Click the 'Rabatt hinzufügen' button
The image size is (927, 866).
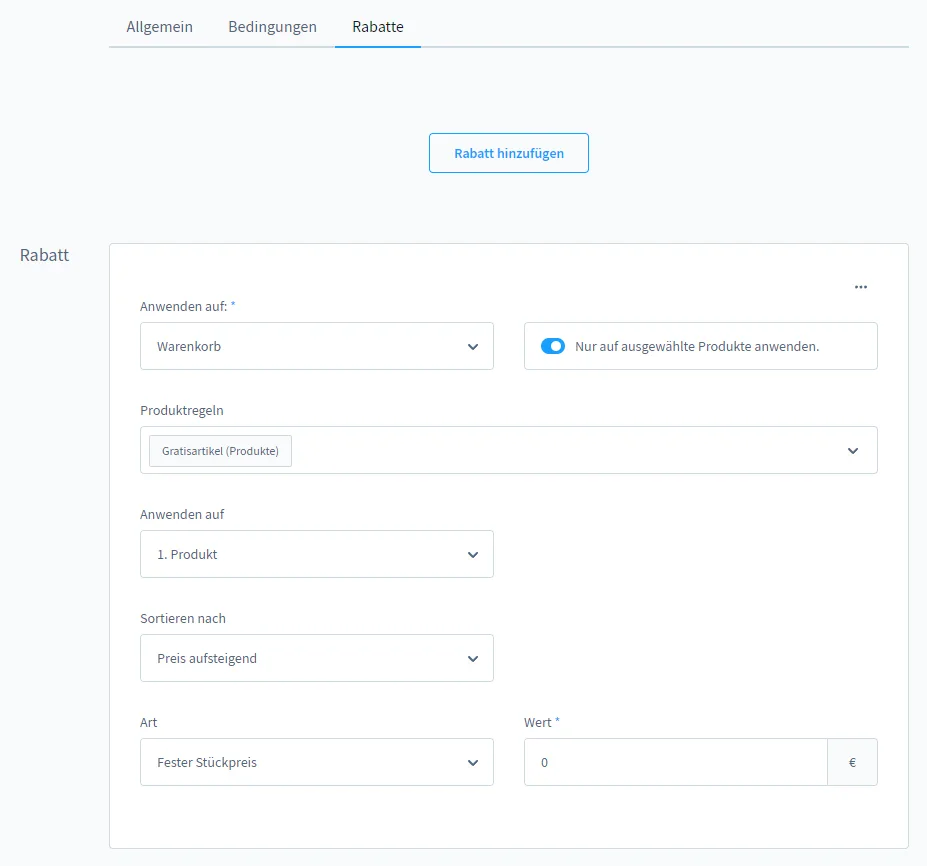[509, 153]
